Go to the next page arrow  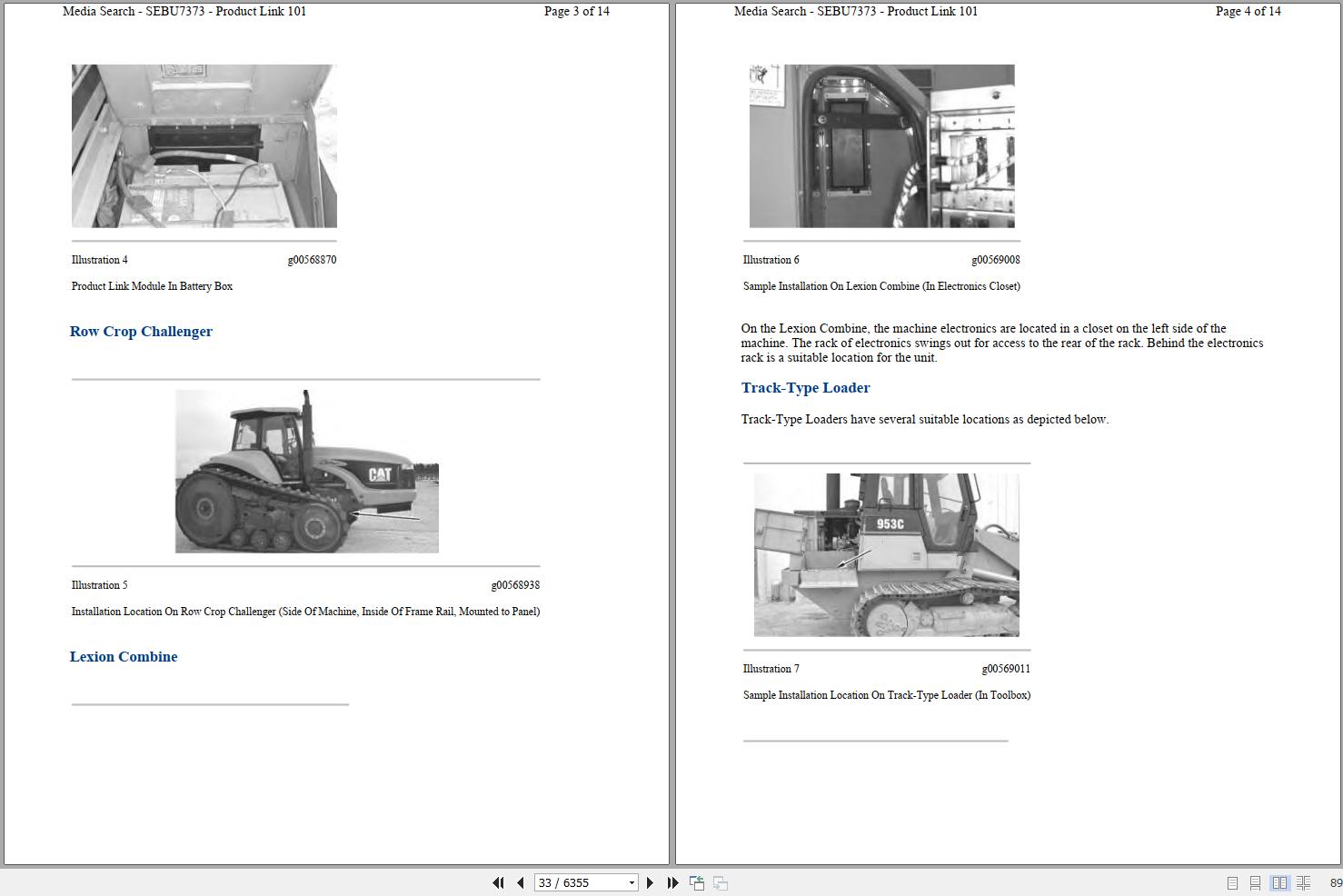(650, 882)
